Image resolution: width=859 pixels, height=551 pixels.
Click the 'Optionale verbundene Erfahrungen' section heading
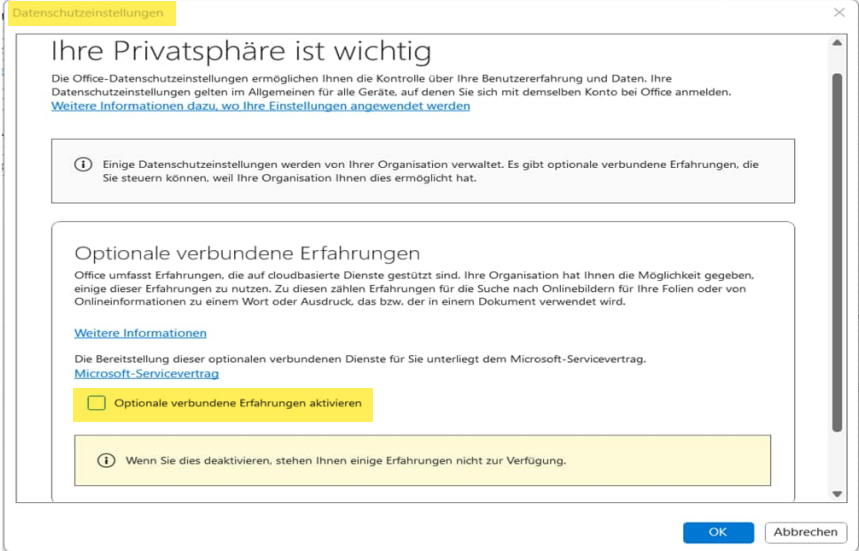247,253
